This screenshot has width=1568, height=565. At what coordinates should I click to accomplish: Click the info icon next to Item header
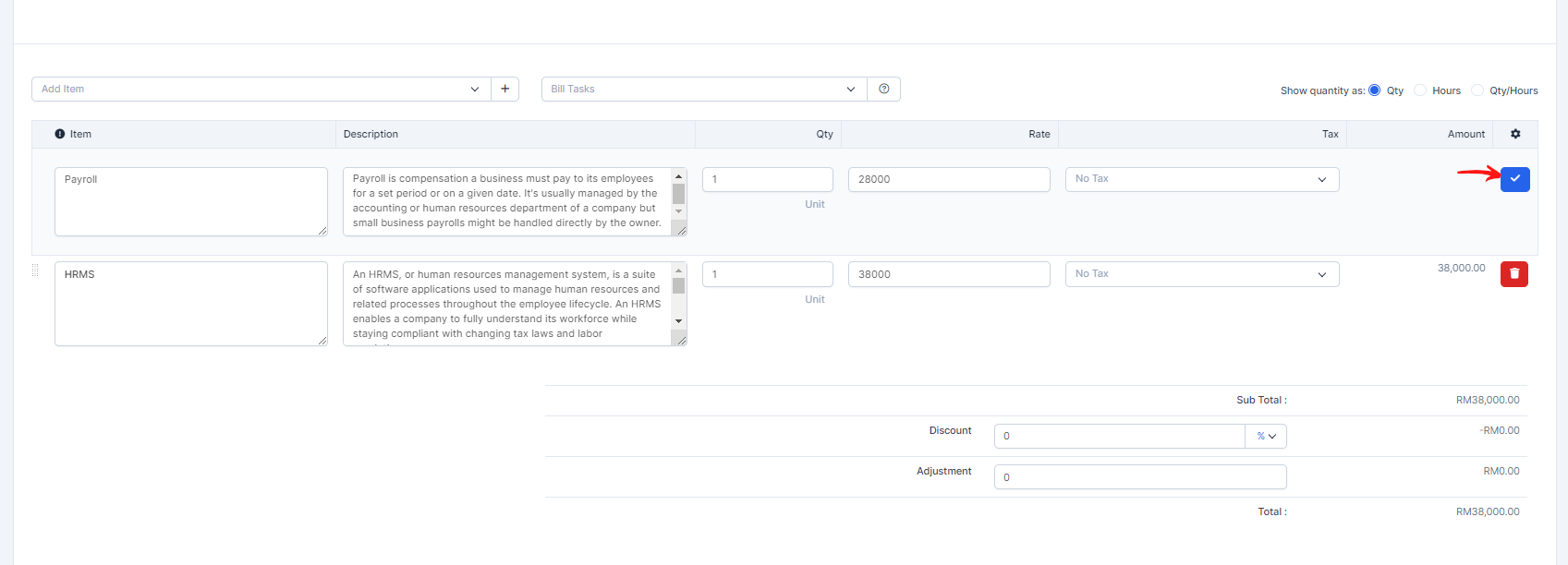pyautogui.click(x=60, y=134)
